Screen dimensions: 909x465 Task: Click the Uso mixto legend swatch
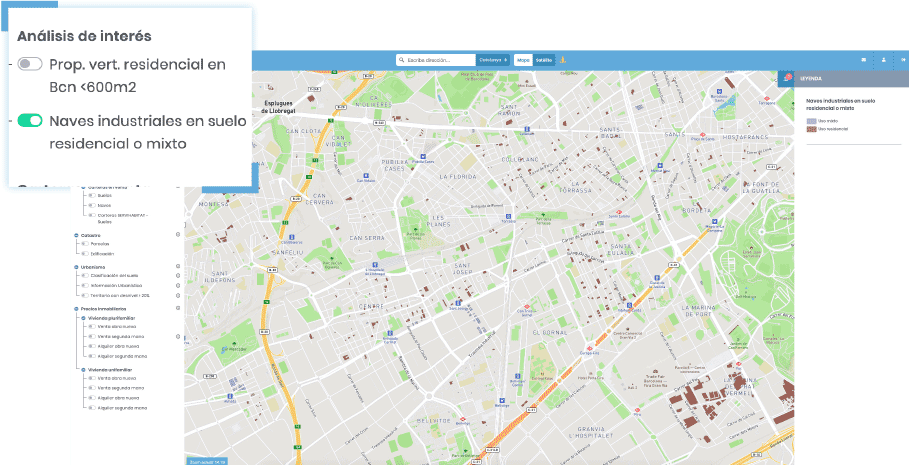coord(812,121)
